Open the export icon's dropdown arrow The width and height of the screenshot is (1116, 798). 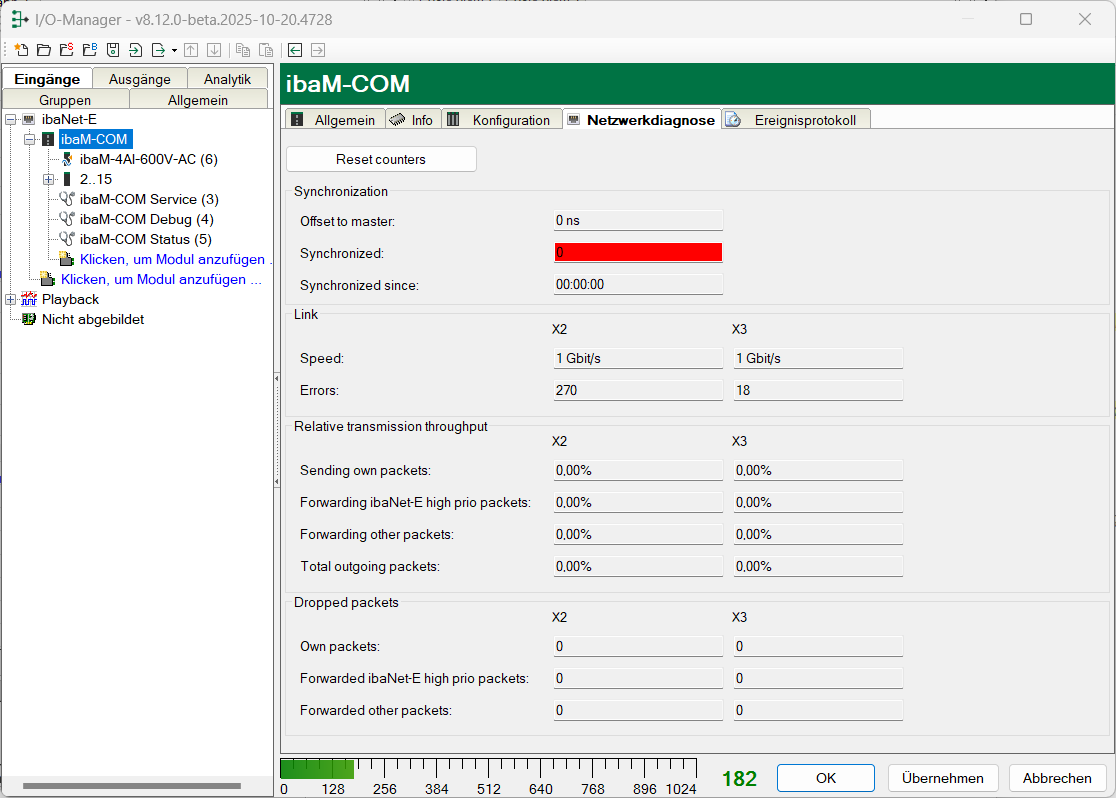pyautogui.click(x=174, y=50)
